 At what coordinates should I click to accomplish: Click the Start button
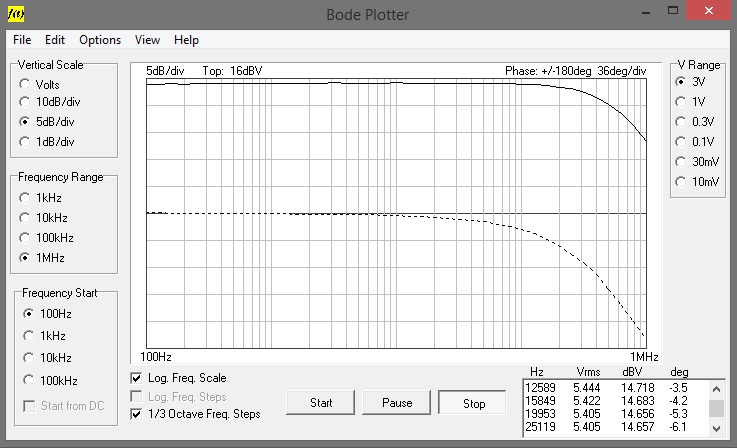click(321, 403)
